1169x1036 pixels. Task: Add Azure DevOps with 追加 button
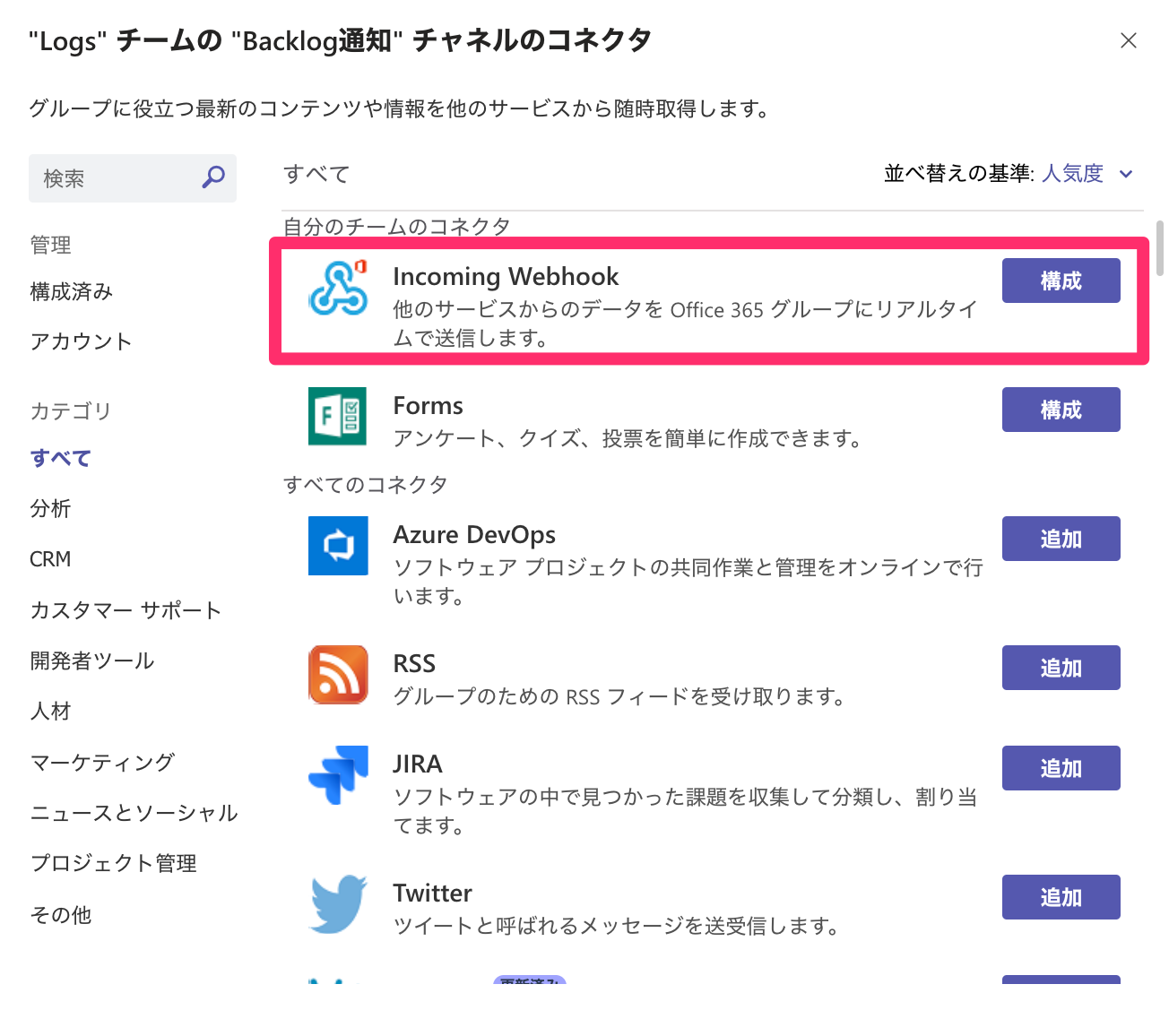[1061, 539]
